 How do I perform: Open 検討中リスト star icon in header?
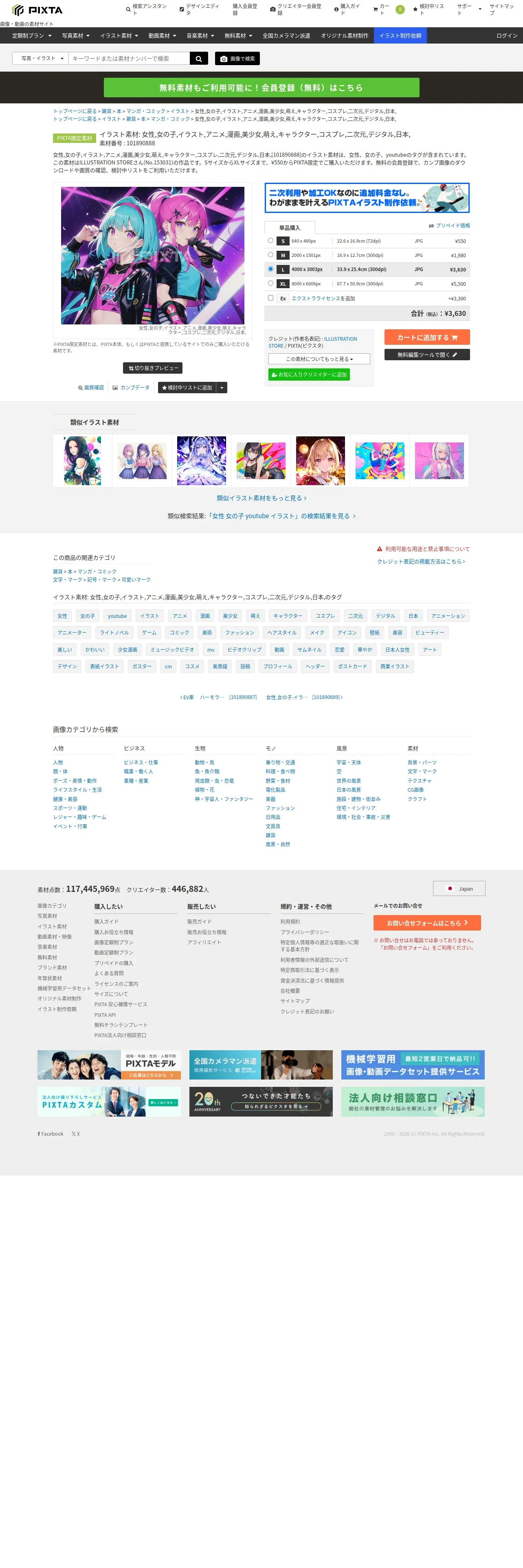(x=429, y=10)
